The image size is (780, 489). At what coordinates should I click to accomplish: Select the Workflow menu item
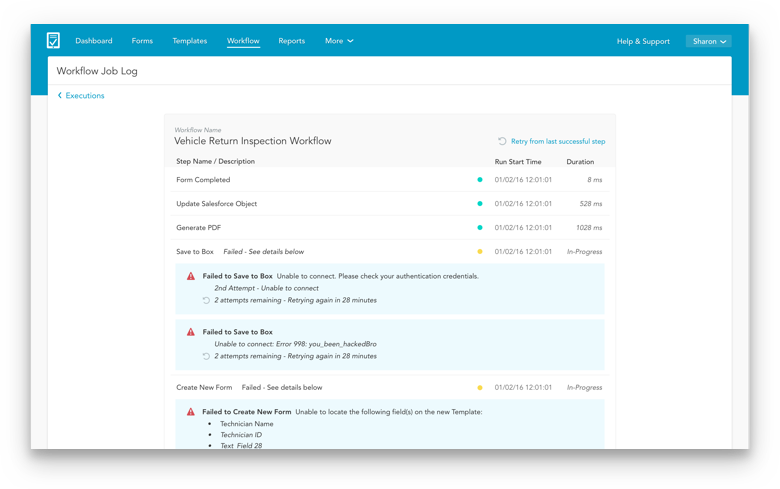(243, 41)
